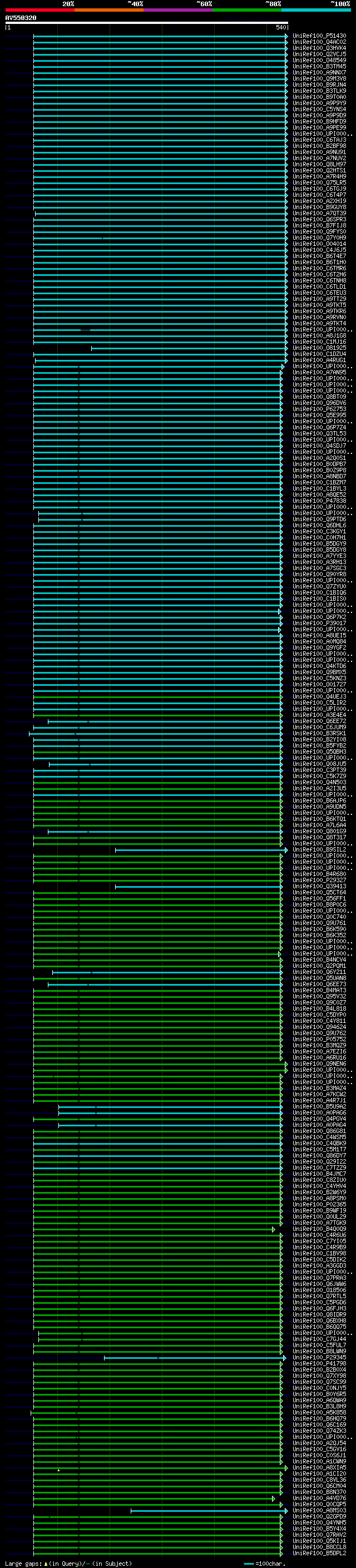The image size is (356, 1568).
Task: Open the UniRef100_Q3TL53 hit
Action: pos(319,434)
